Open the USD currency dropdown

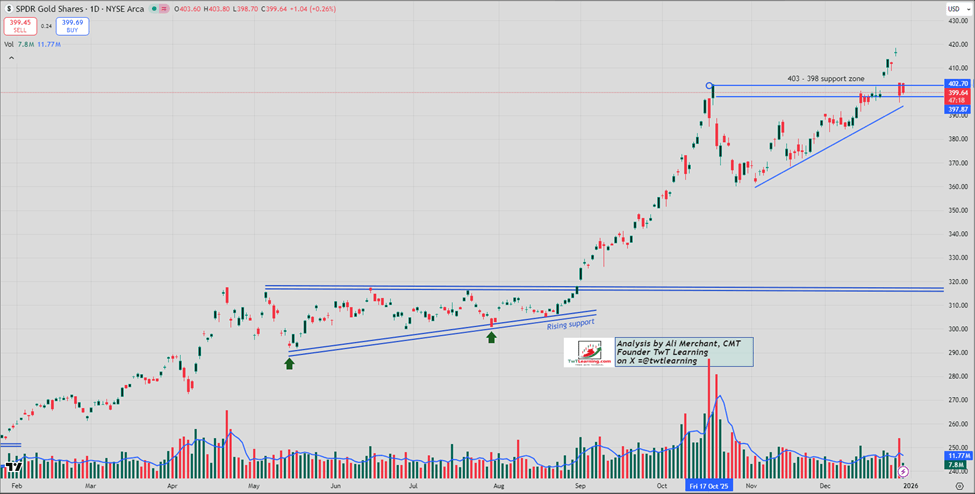pos(959,9)
